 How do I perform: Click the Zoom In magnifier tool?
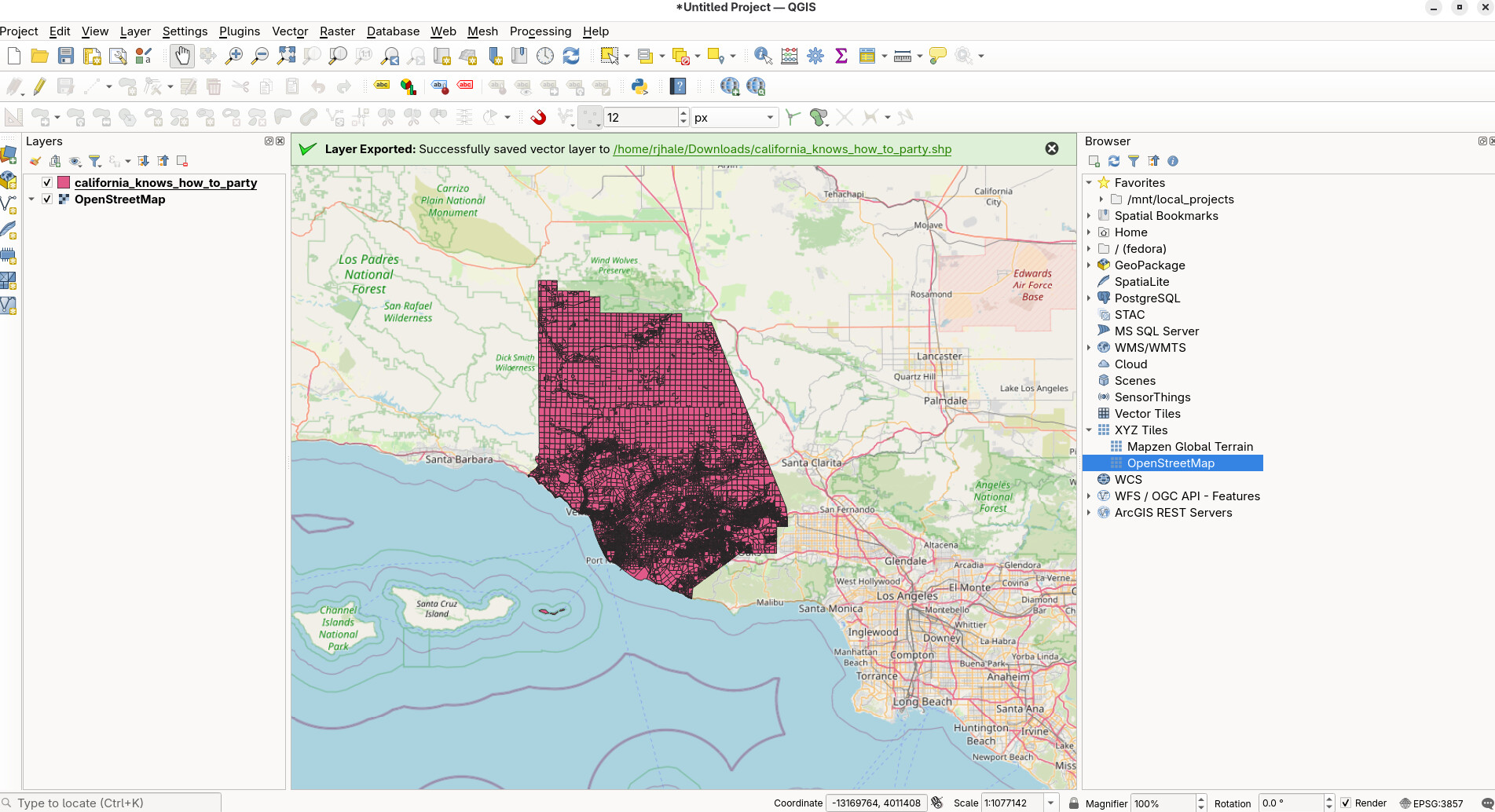coord(234,56)
